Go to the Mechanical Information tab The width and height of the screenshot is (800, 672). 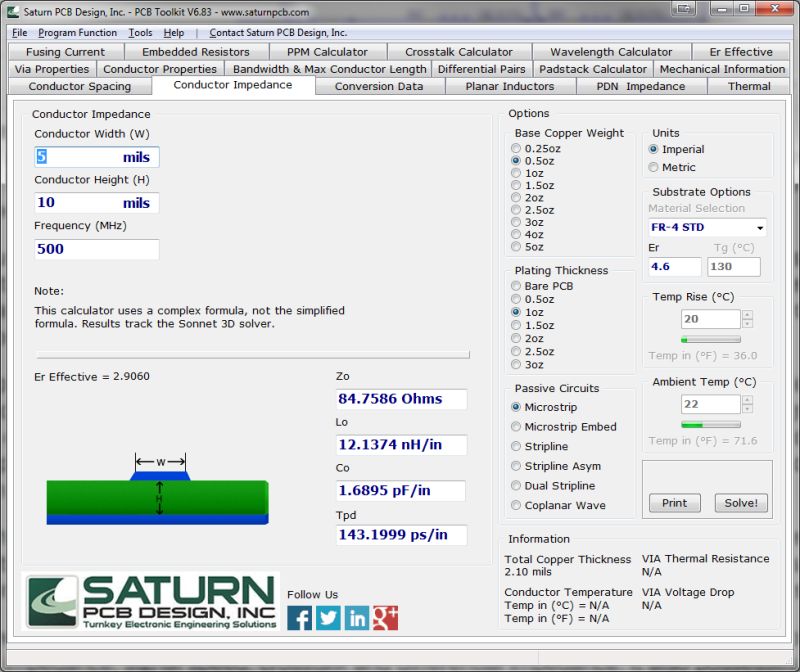tap(722, 69)
